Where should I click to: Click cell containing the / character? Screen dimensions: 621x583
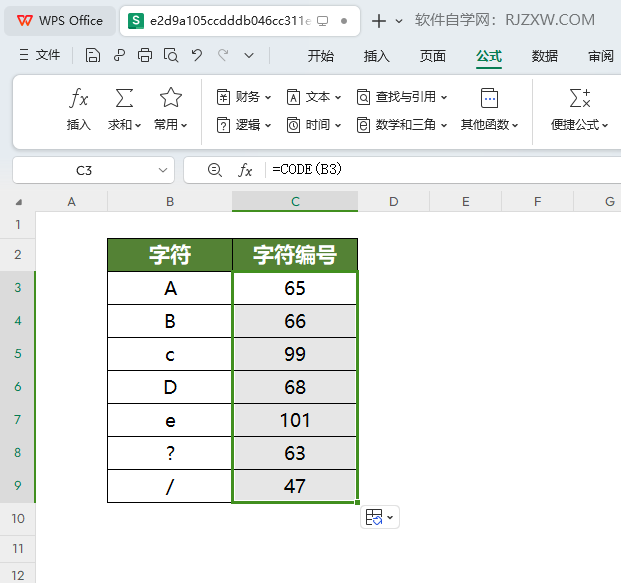pos(170,486)
